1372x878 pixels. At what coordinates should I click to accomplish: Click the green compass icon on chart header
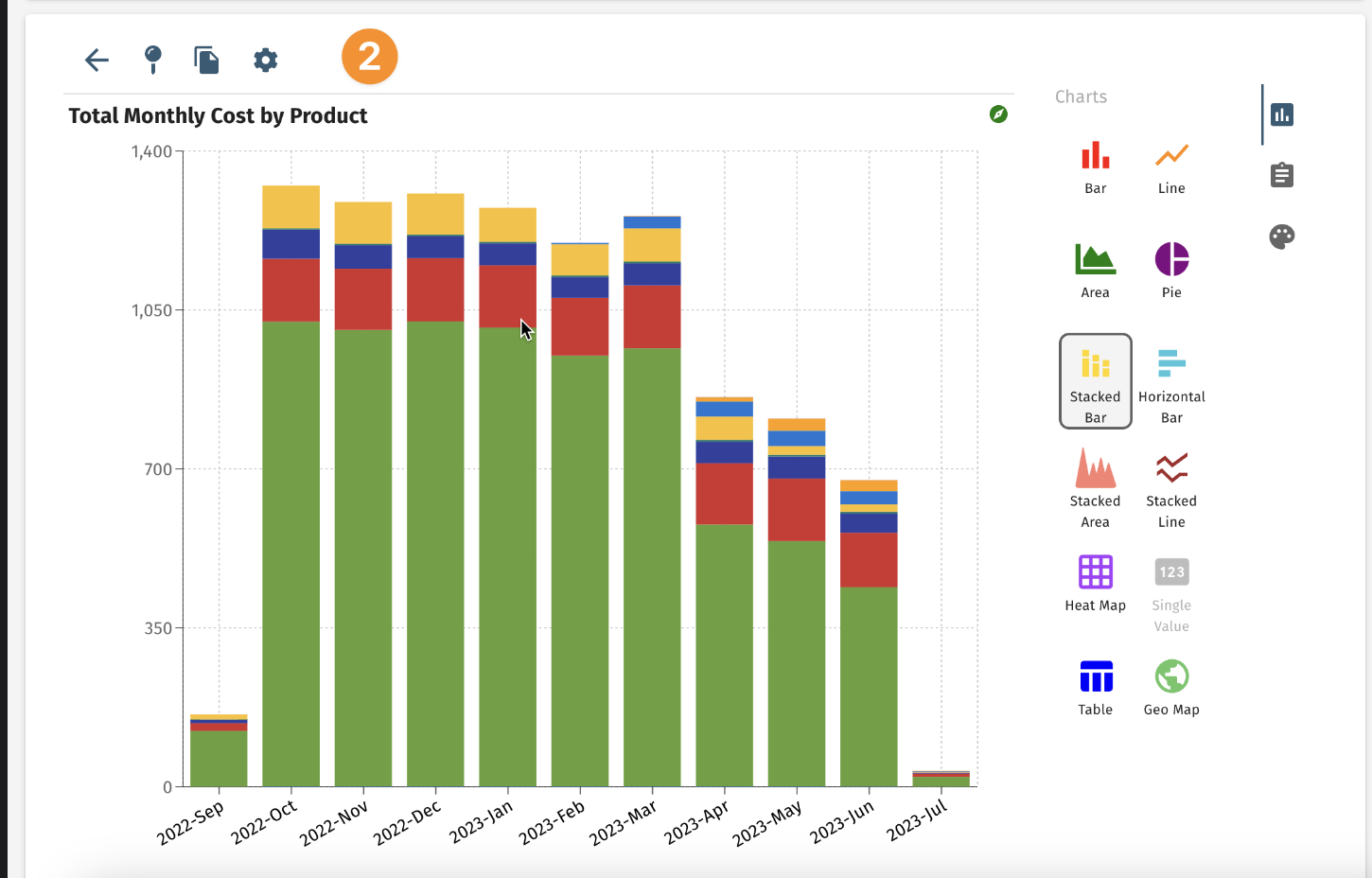click(999, 114)
